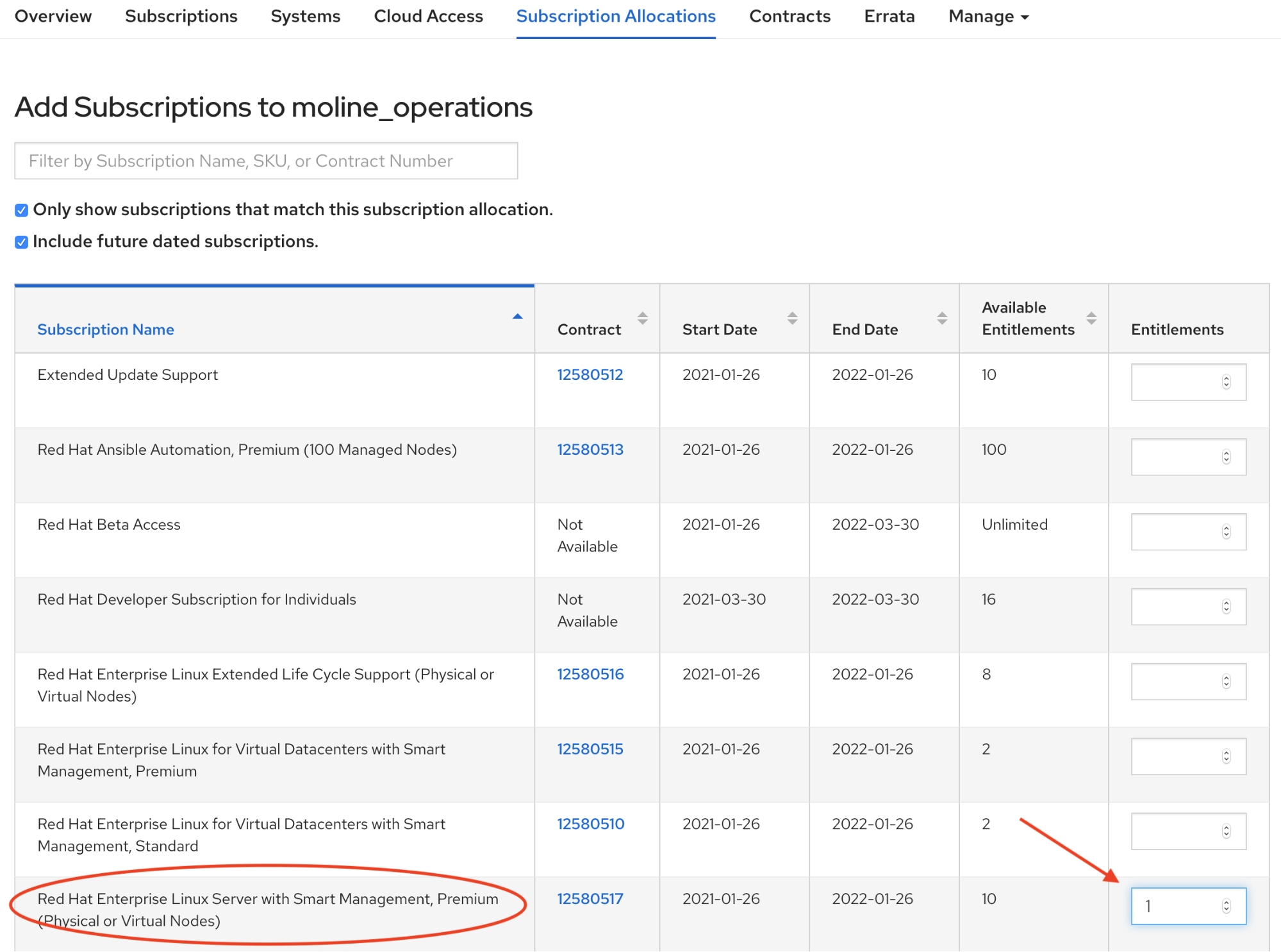Switch to the Cloud Access tab
Image resolution: width=1281 pixels, height=952 pixels.
(428, 17)
